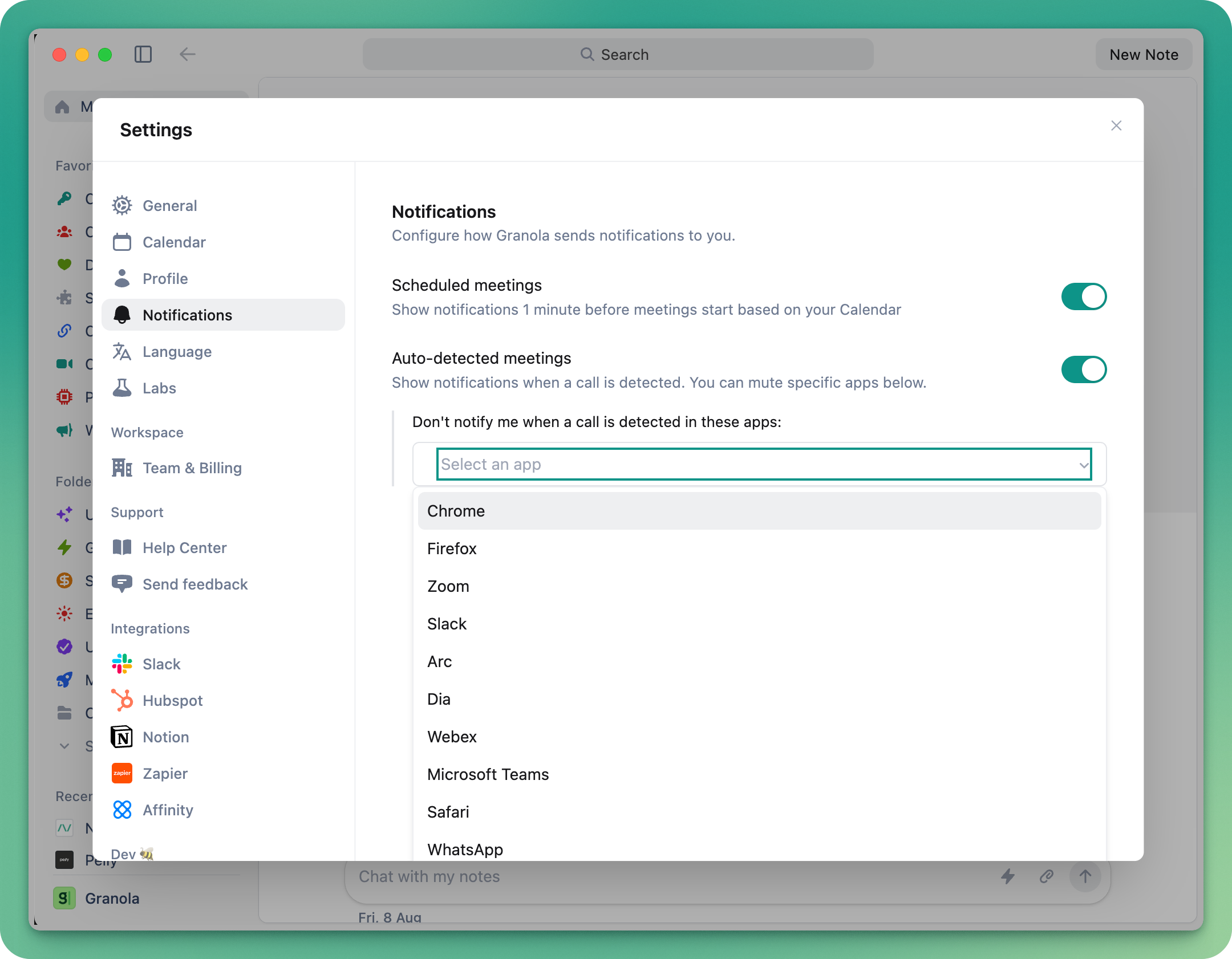Open the Labs settings tab

223,388
